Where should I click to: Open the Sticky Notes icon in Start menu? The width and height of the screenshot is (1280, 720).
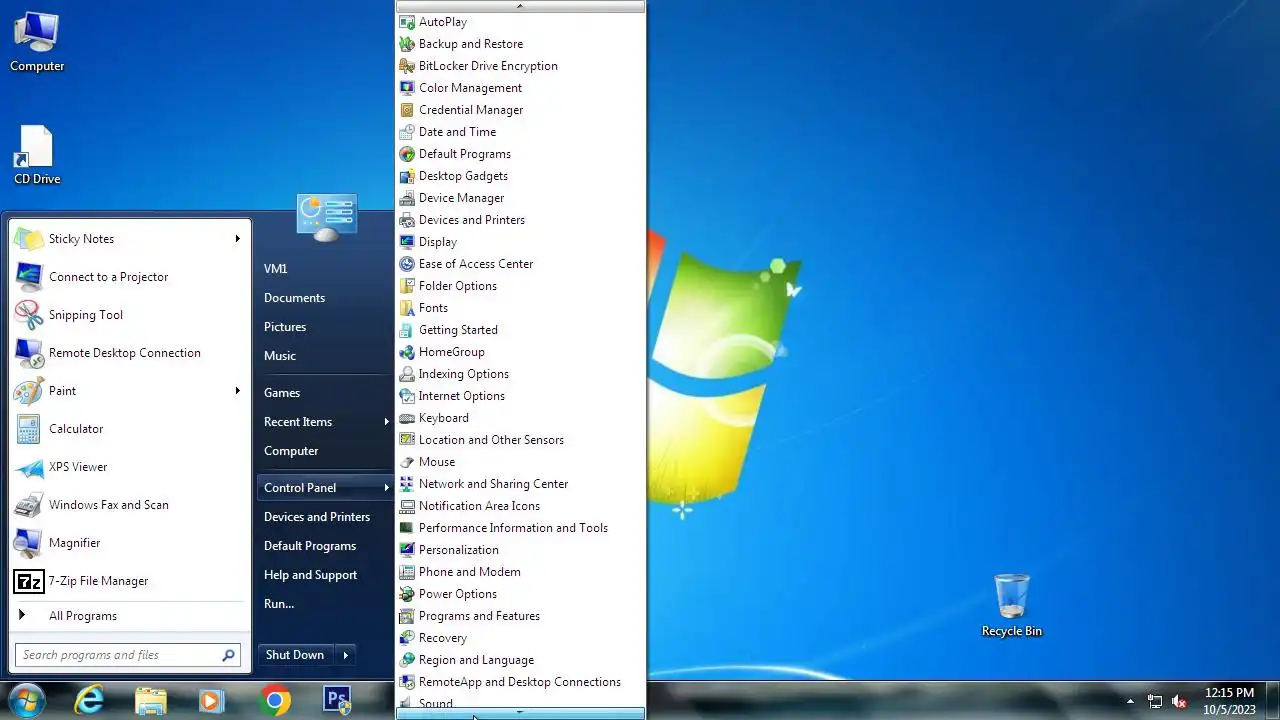click(x=29, y=239)
